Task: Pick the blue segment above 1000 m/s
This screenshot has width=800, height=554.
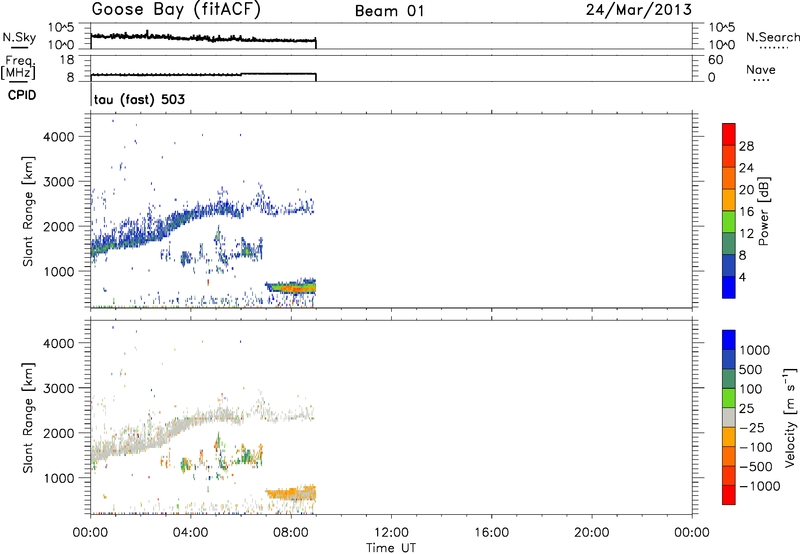Action: [x=729, y=340]
